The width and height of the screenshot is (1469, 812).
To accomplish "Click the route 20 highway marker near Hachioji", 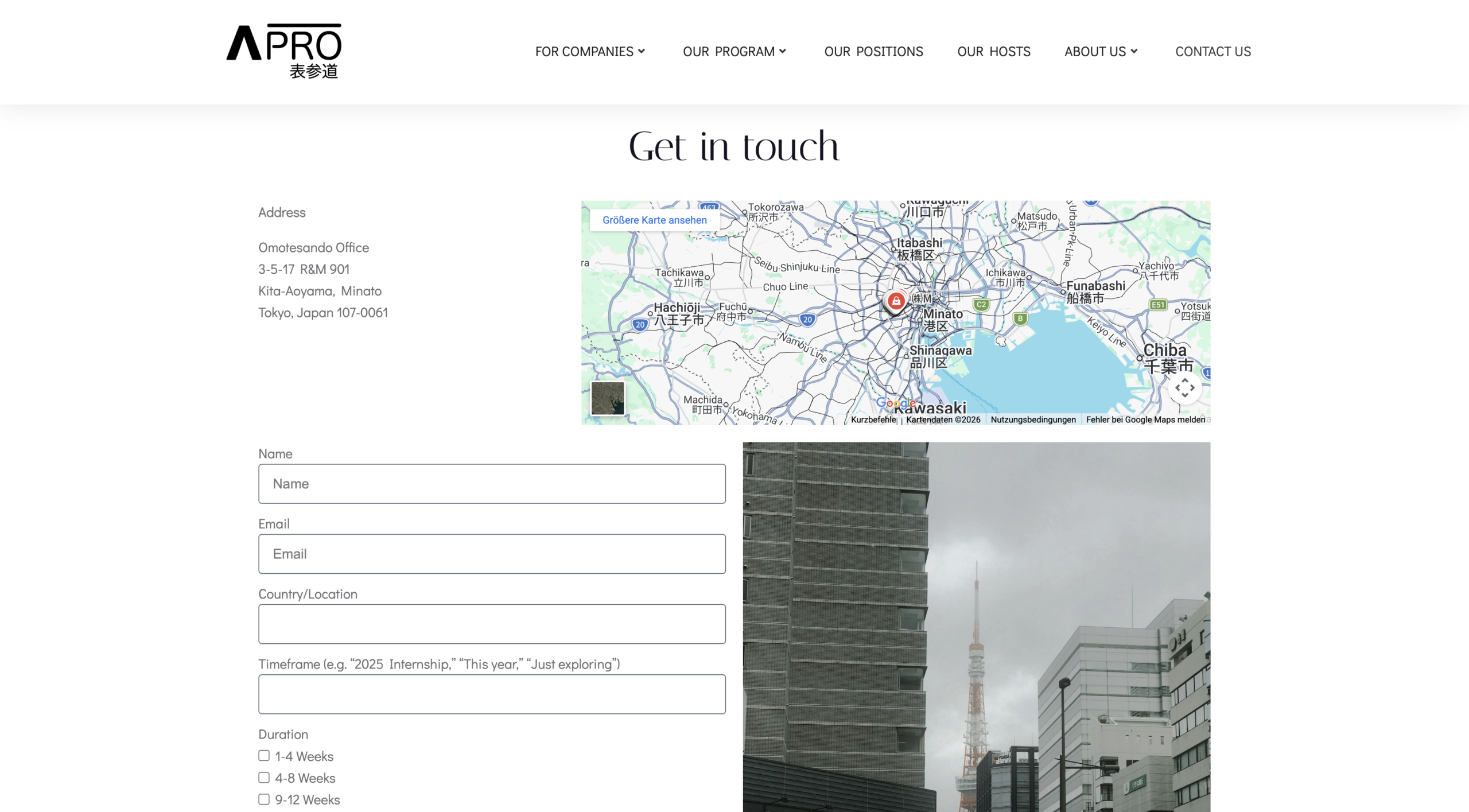I will (x=640, y=324).
